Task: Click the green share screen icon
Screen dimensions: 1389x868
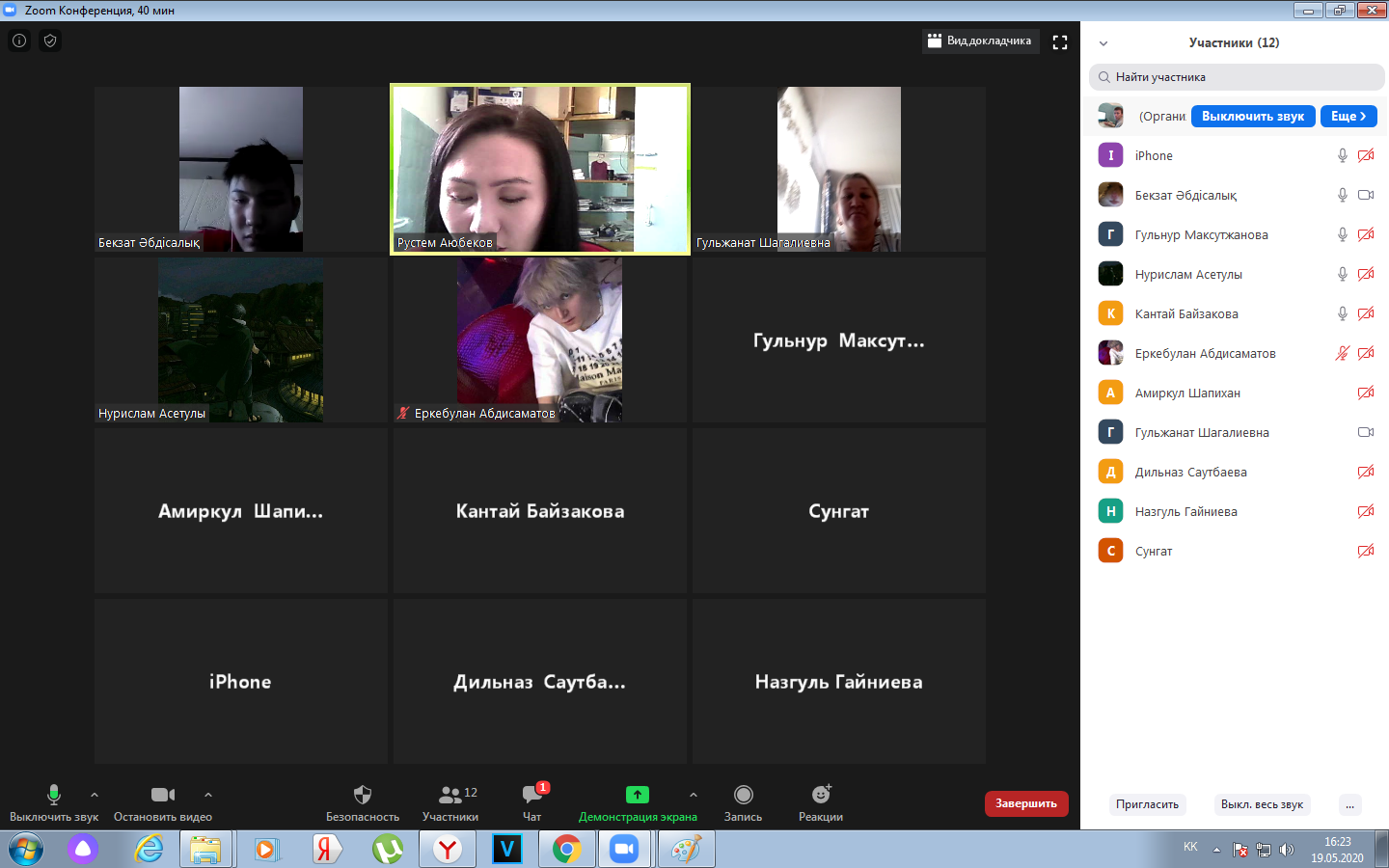Action: click(x=638, y=796)
